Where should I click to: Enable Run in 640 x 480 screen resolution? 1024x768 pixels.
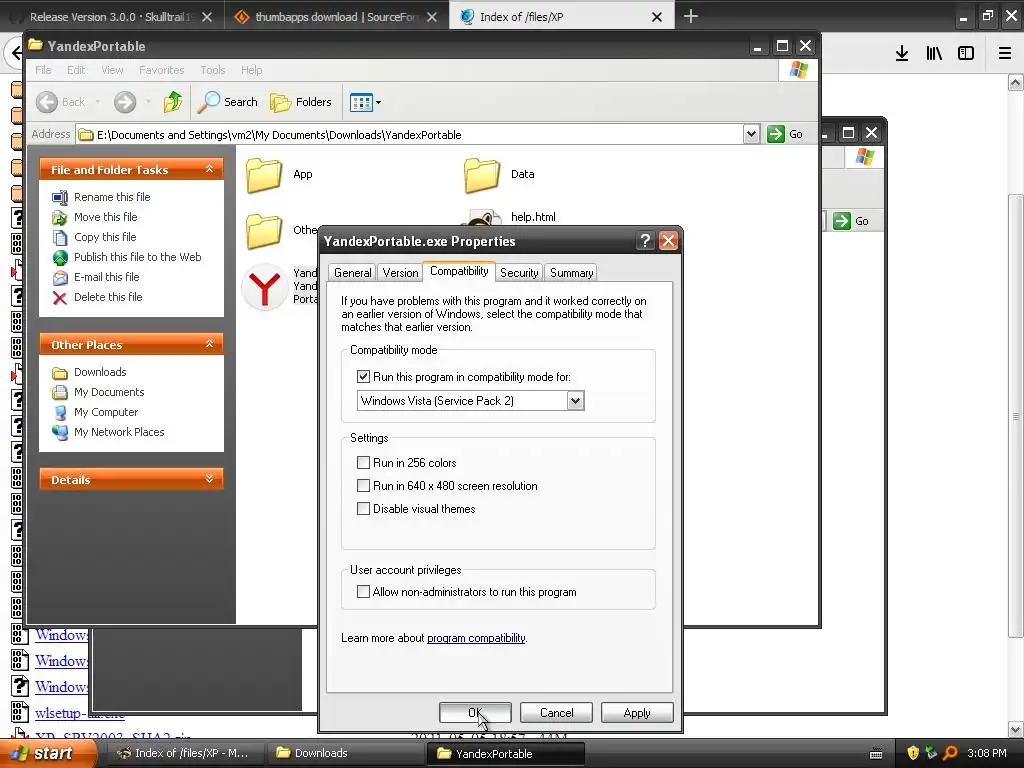(363, 486)
